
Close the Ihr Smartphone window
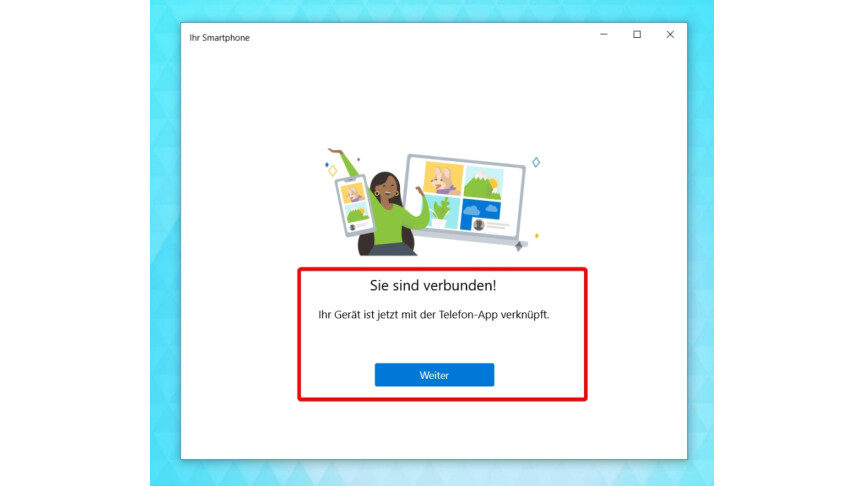[670, 34]
